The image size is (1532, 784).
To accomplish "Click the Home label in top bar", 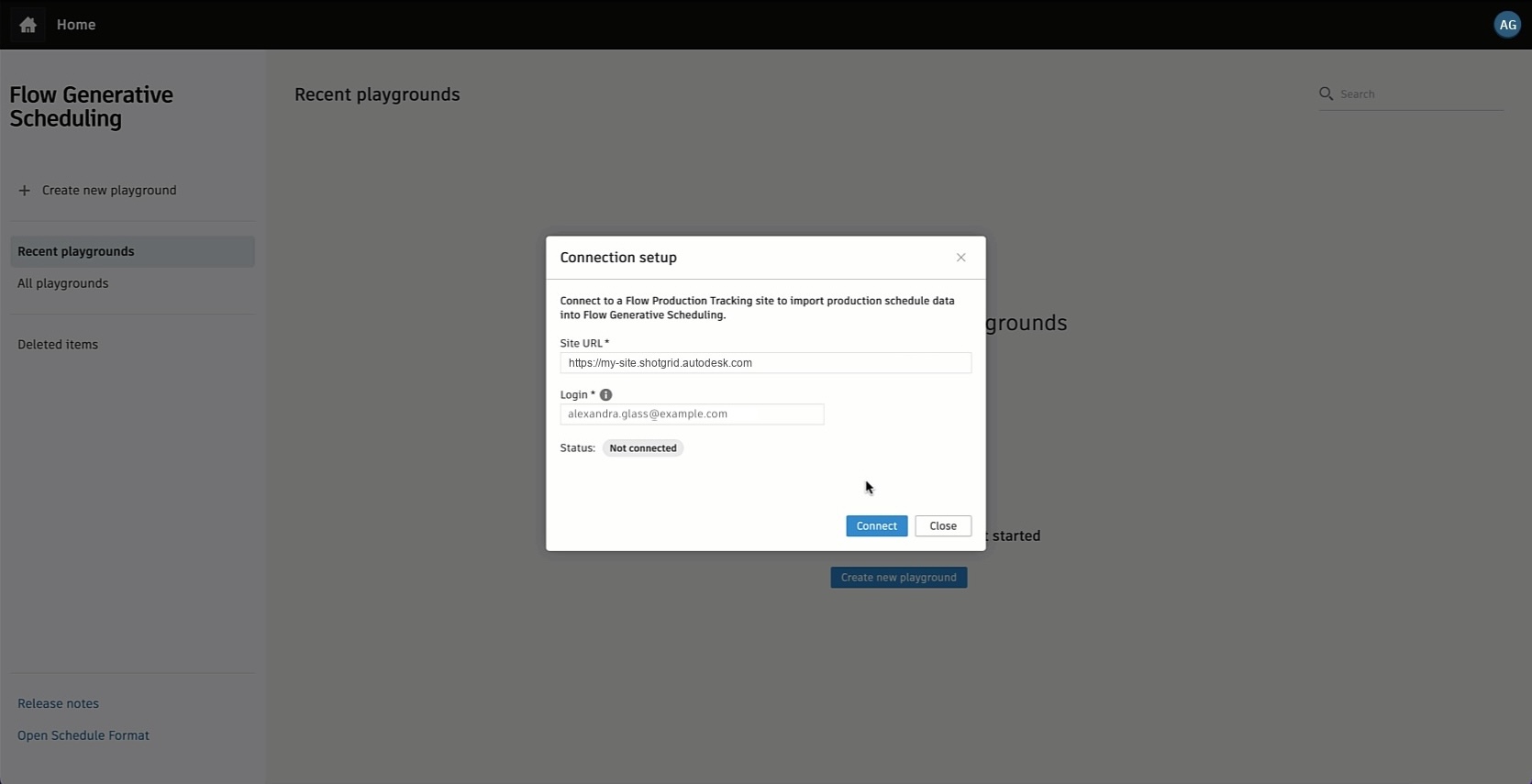I will pos(76,25).
